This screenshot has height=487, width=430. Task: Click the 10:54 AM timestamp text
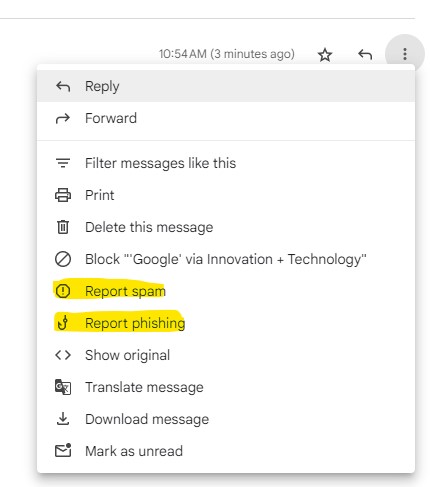pyautogui.click(x=227, y=54)
